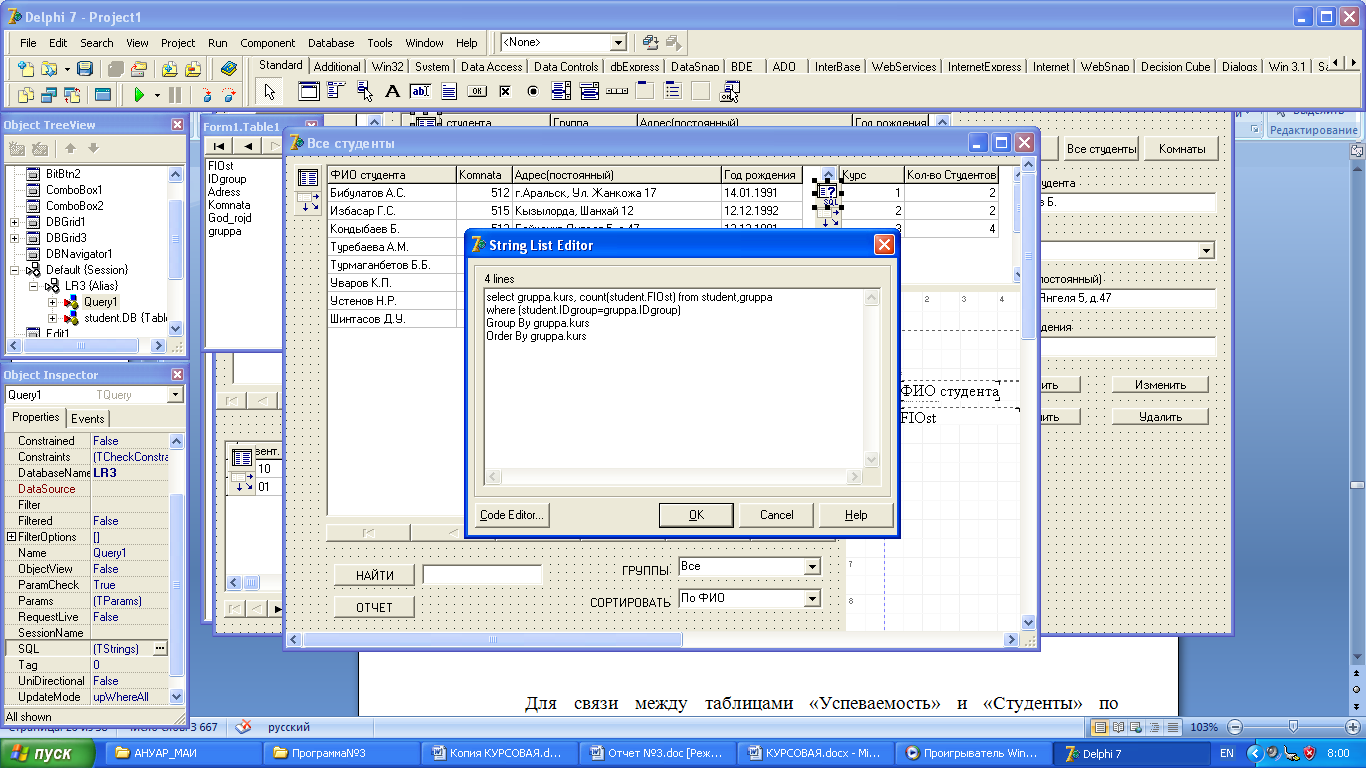
Task: Select the Edit box component in the palette
Action: click(420, 92)
